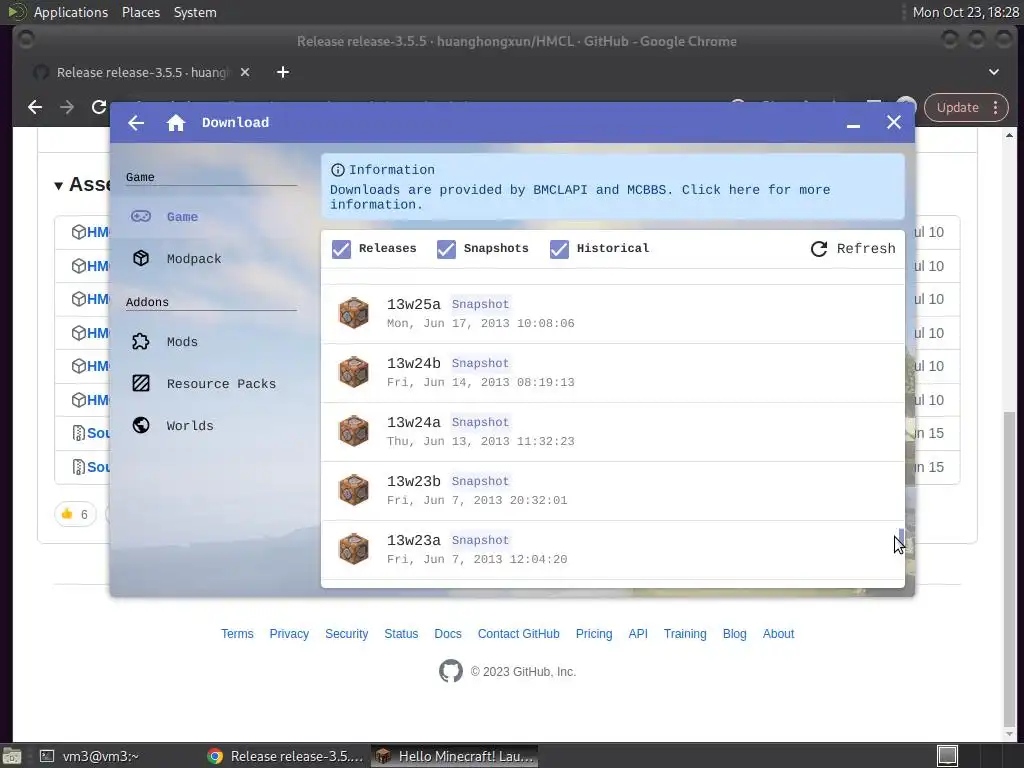Open the About footer link

coord(778,633)
